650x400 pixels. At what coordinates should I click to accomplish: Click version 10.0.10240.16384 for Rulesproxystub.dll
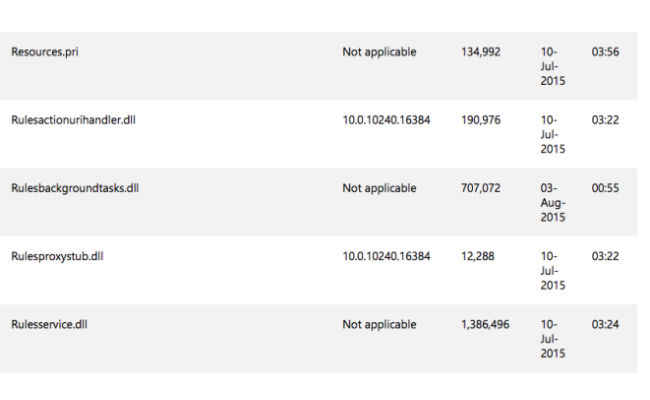tap(386, 257)
